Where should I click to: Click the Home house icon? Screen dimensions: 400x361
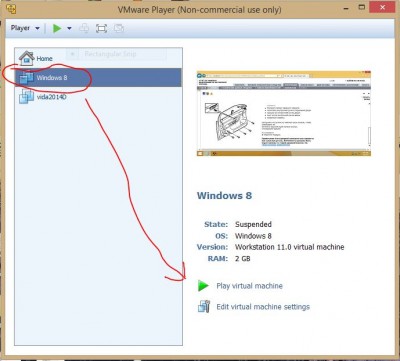pos(26,58)
